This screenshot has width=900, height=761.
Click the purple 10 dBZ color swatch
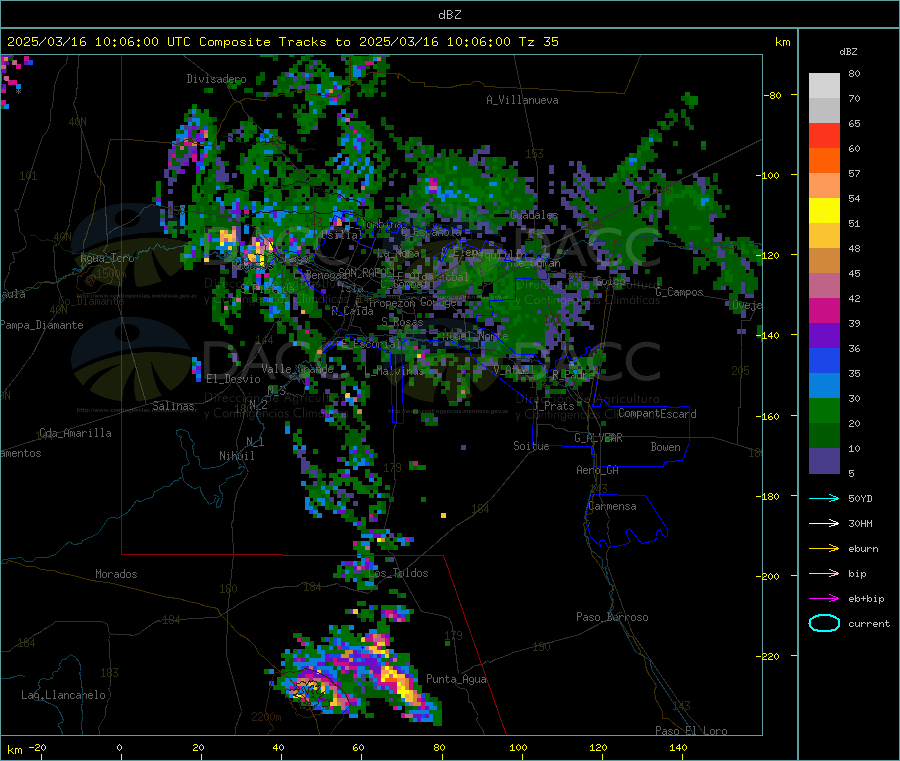[x=824, y=460]
